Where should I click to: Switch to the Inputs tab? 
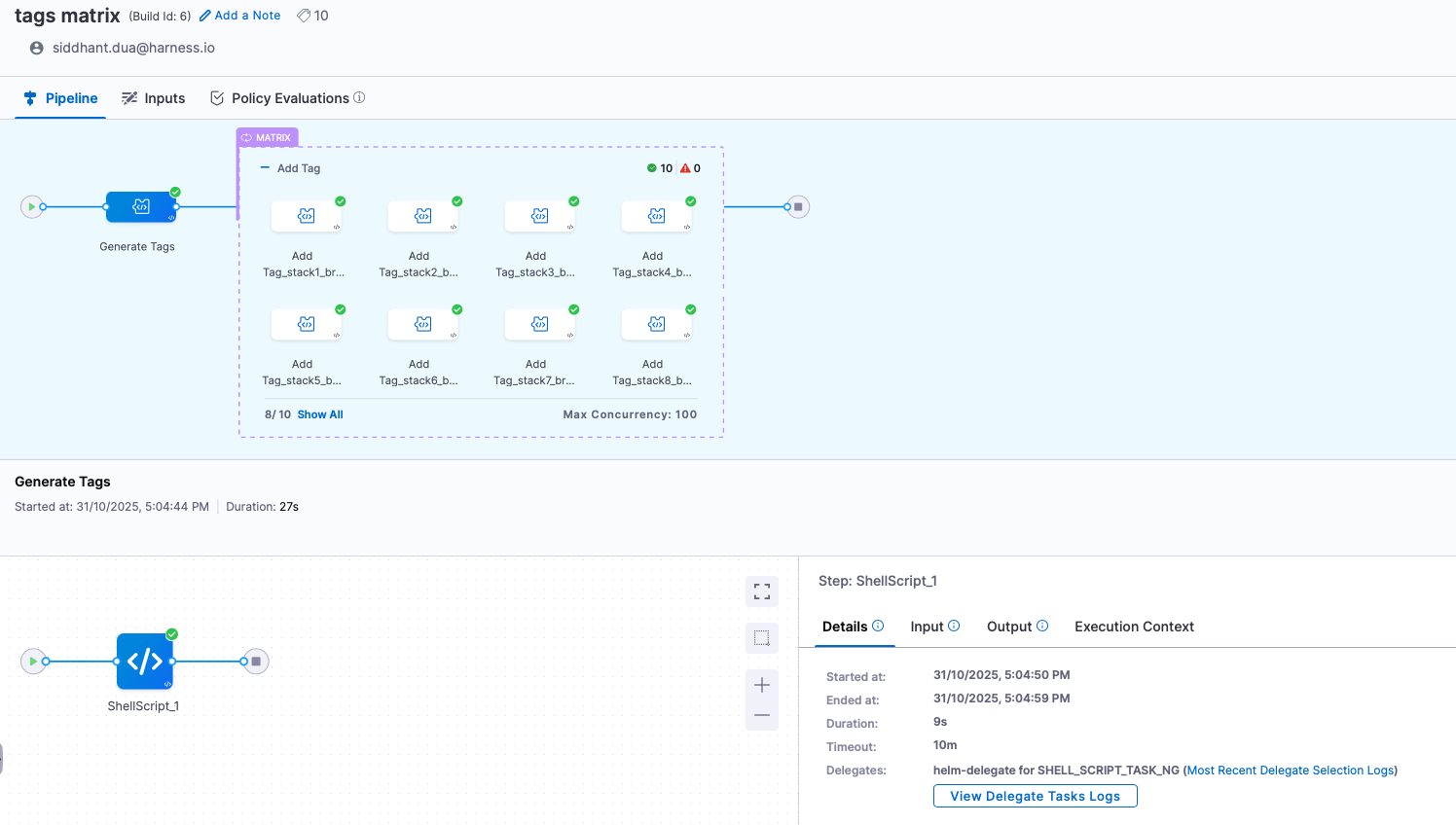pos(154,98)
